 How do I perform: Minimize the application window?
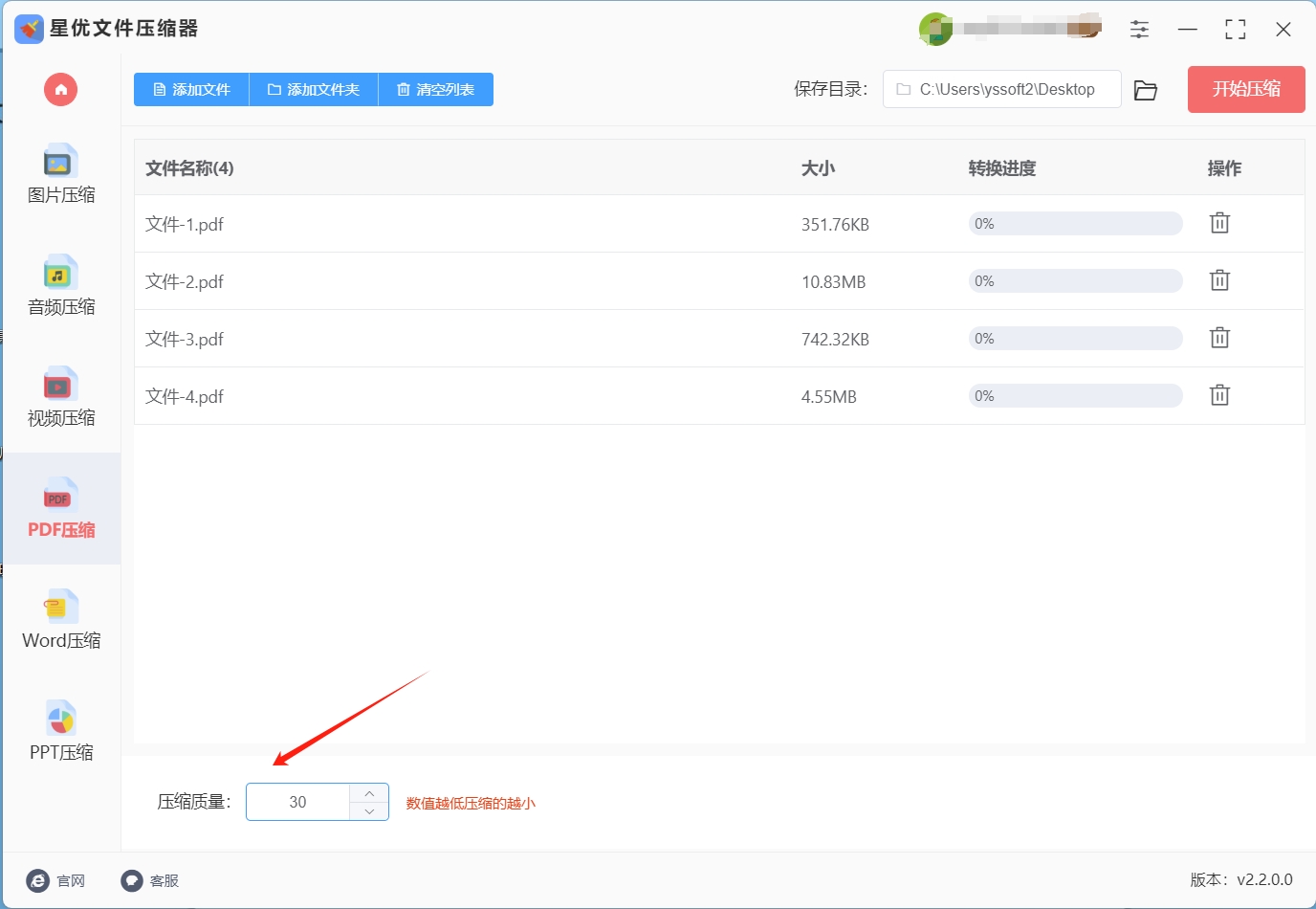tap(1188, 29)
